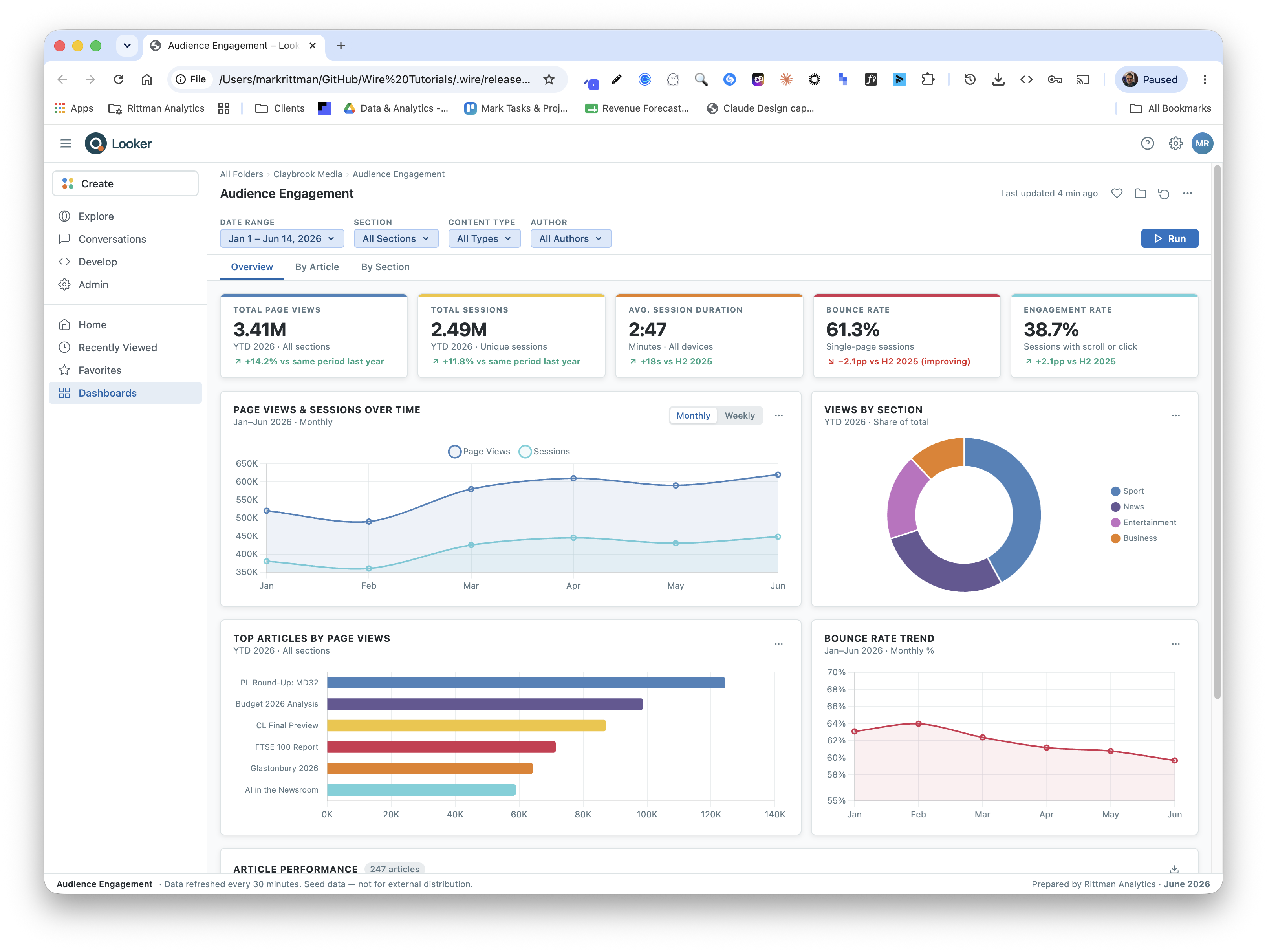Click the Budget 2026 Analysis bar
The height and width of the screenshot is (952, 1267).
485,704
